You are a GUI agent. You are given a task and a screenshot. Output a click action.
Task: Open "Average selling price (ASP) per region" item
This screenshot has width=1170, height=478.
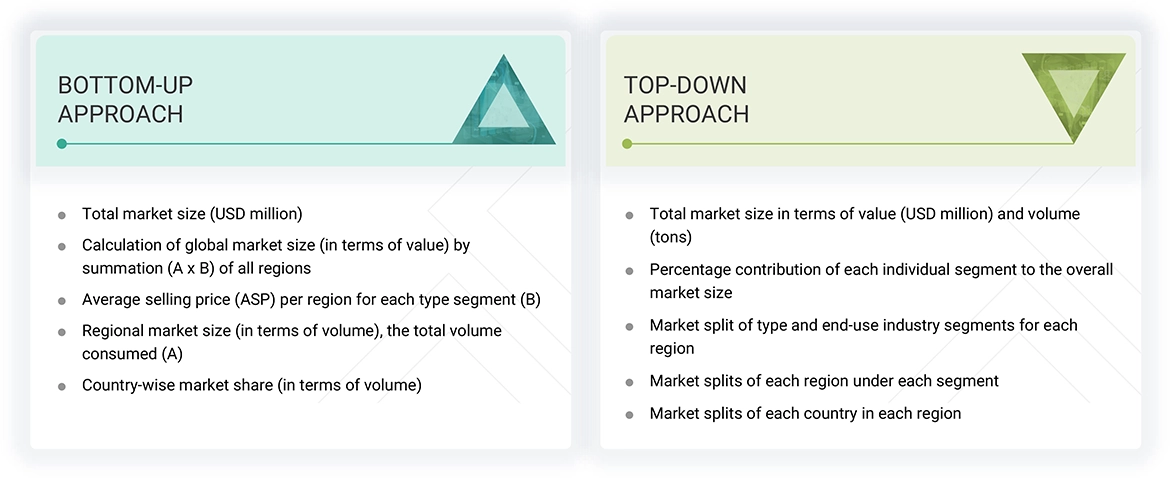pos(311,298)
